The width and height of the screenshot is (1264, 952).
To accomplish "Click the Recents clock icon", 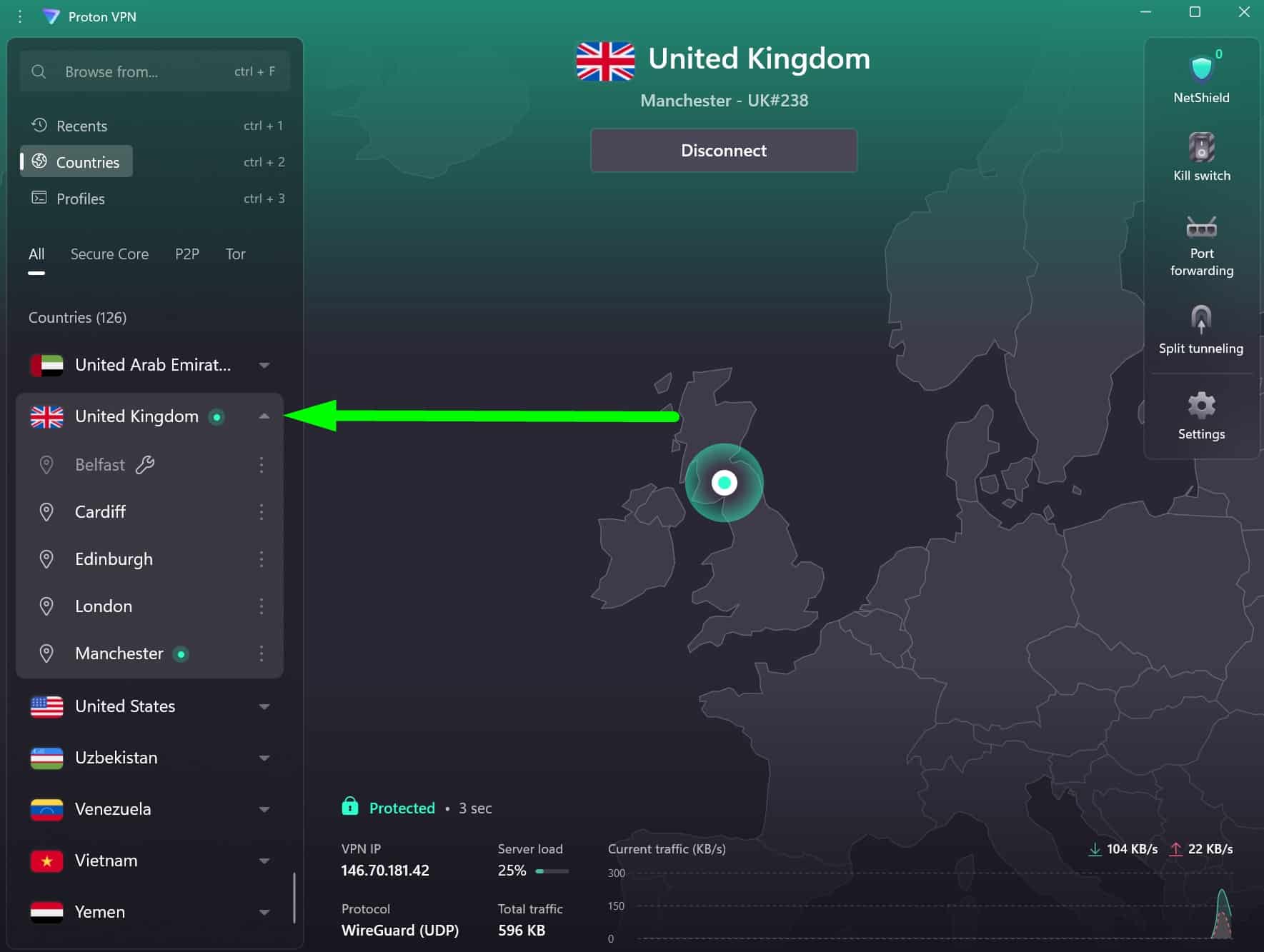I will (39, 125).
